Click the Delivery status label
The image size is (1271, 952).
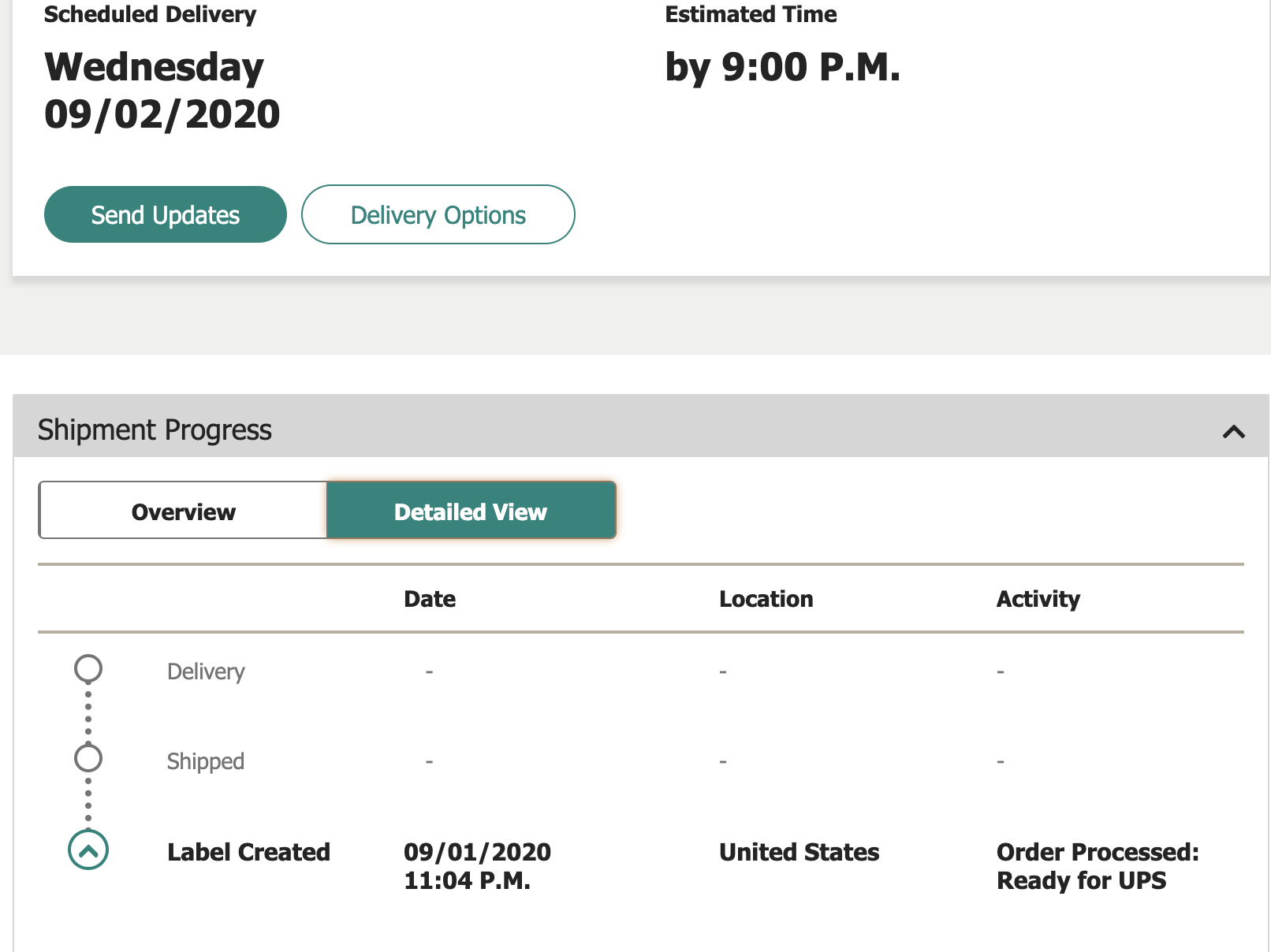[x=206, y=671]
